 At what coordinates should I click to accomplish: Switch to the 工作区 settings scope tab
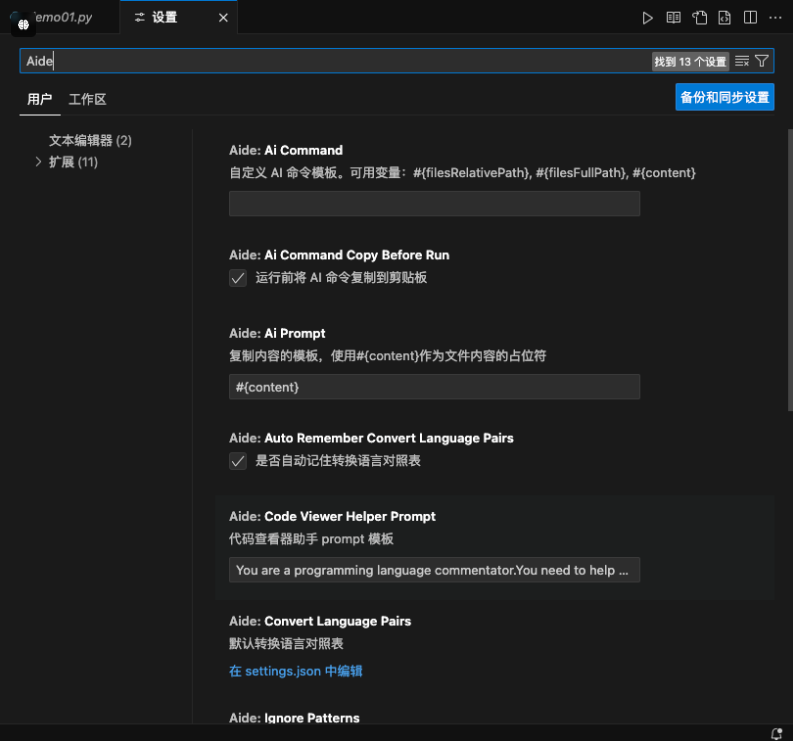point(87,99)
